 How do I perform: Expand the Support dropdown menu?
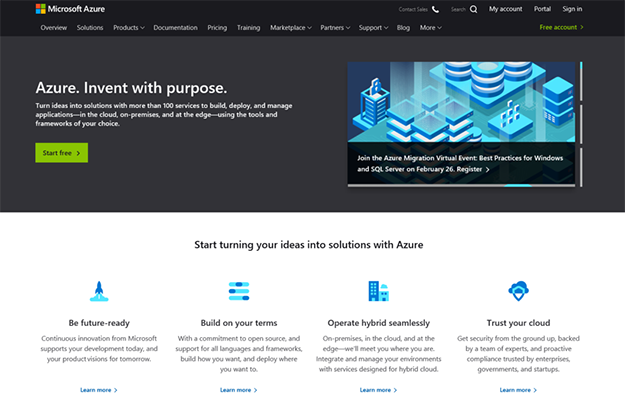373,27
